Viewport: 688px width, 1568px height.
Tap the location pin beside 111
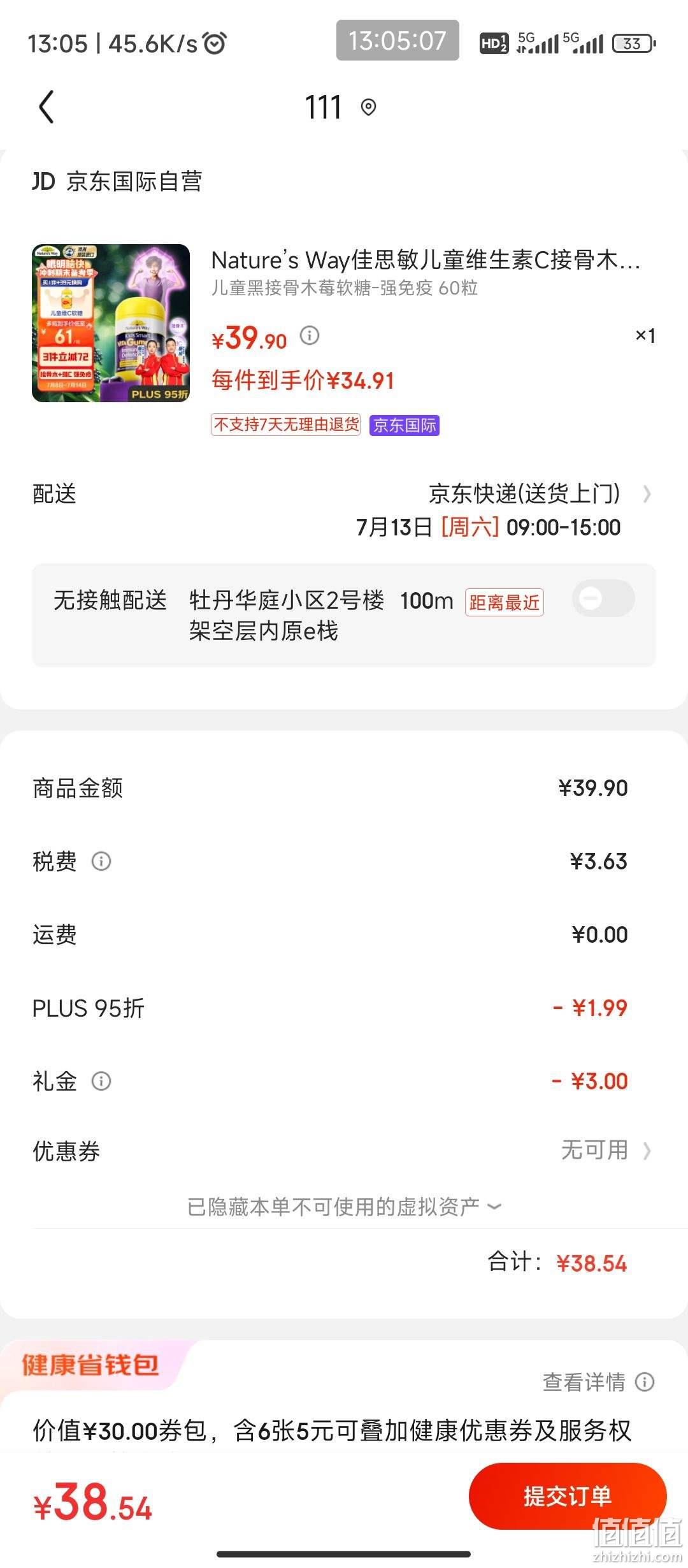[x=368, y=107]
